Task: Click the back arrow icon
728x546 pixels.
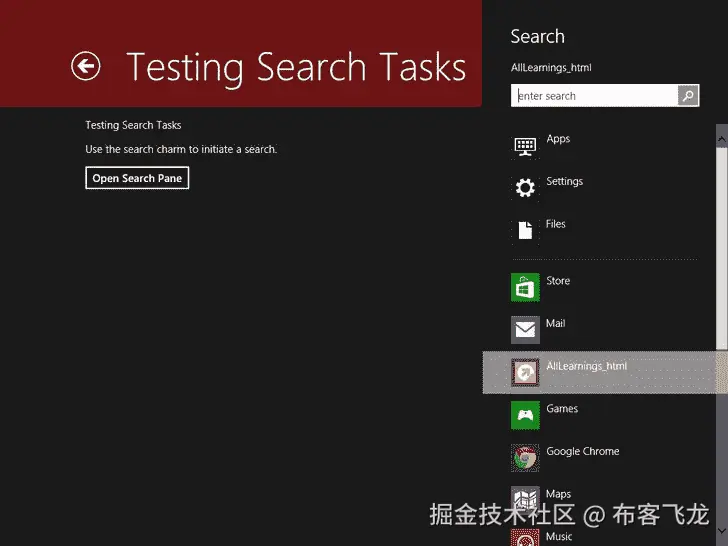Action: (x=85, y=66)
